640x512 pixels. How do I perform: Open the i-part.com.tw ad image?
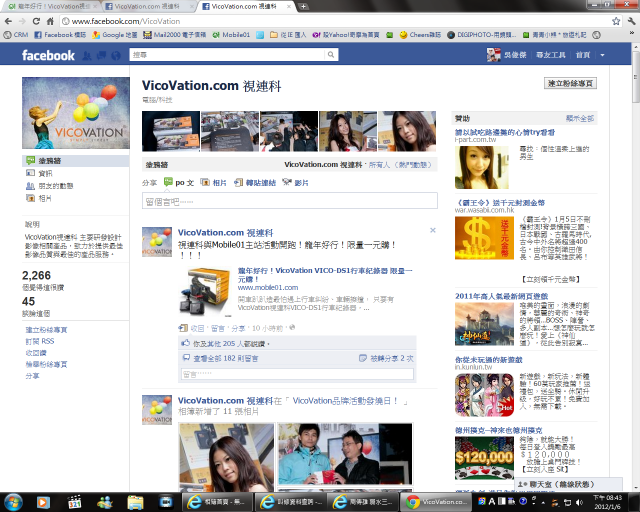(482, 167)
